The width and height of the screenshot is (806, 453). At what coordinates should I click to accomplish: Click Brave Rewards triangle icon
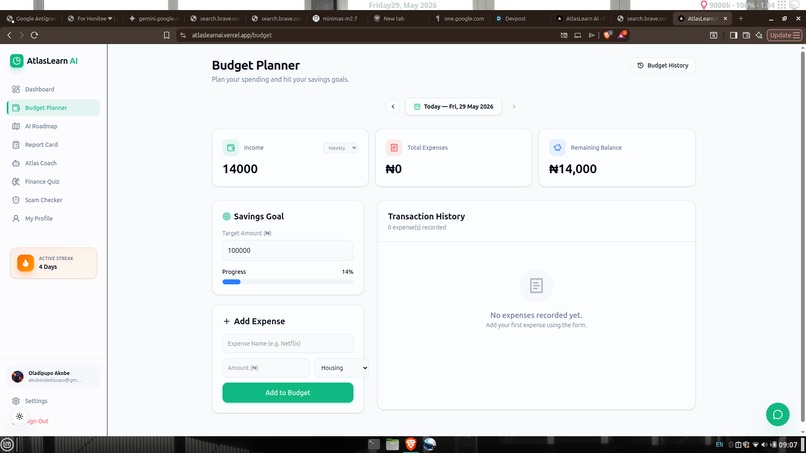coord(622,35)
